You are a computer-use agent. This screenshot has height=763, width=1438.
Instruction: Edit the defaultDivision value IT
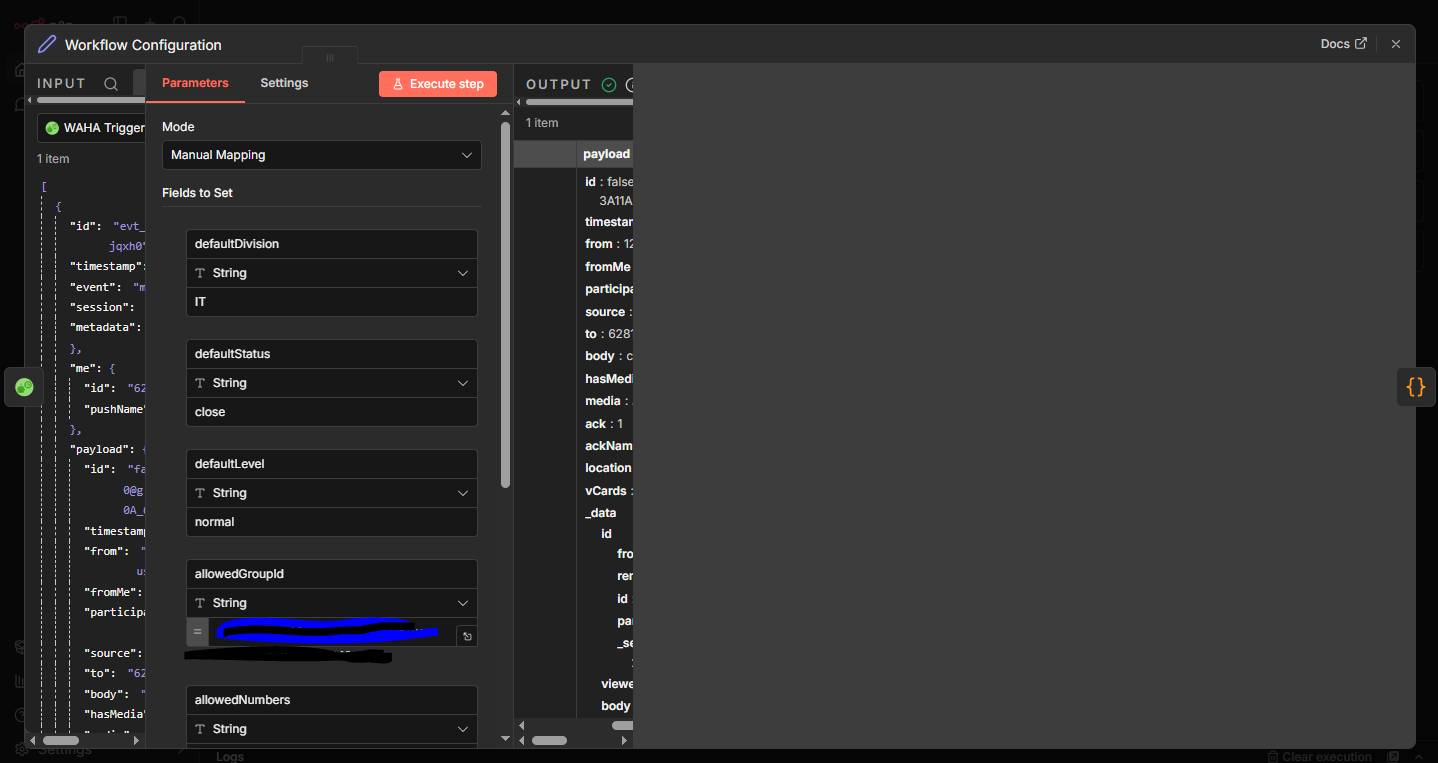coord(332,302)
